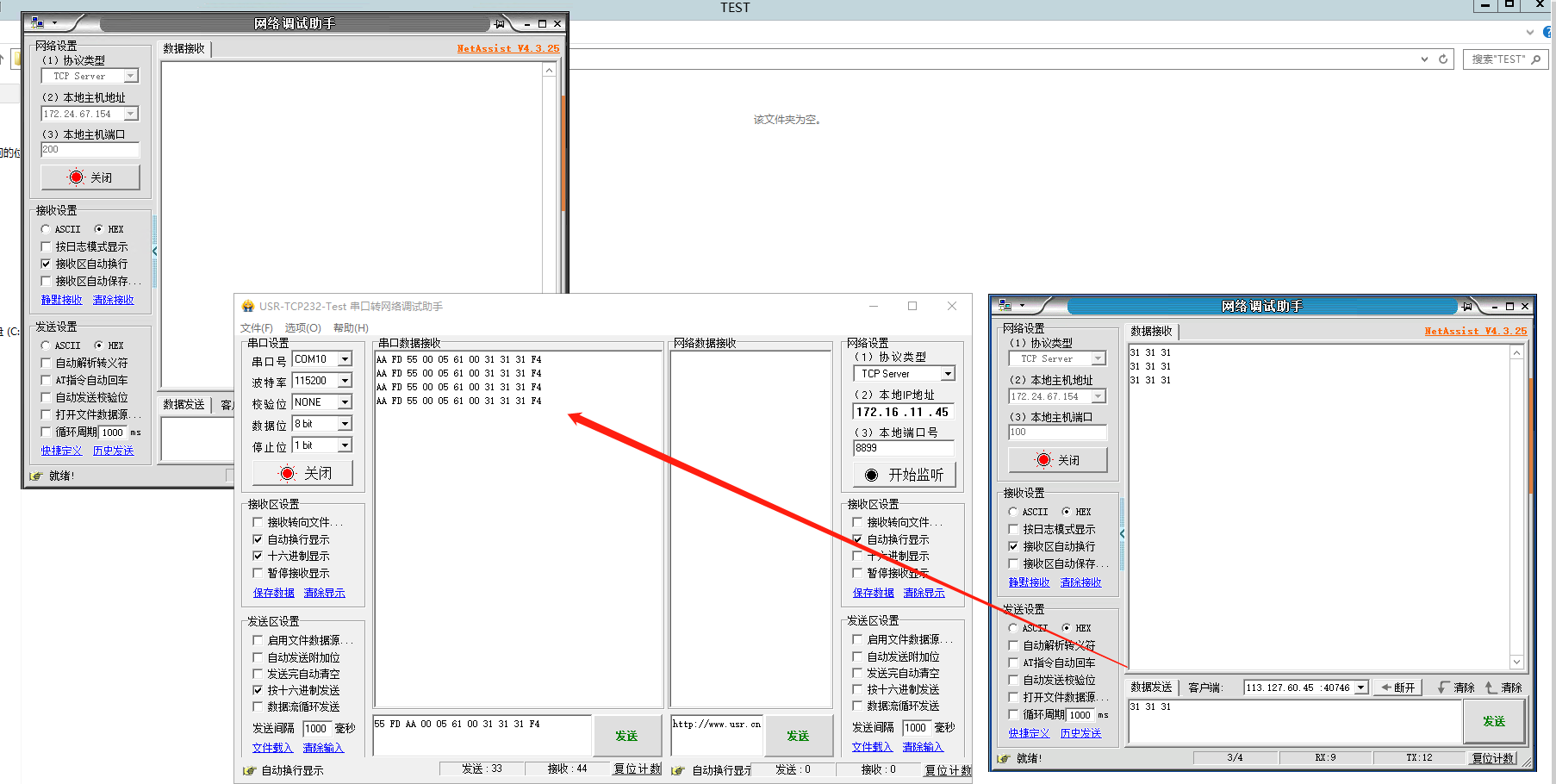This screenshot has width=1556, height=784.
Task: Expand client dropdown showing 113.127.60.45:40746
Action: coord(1361,688)
